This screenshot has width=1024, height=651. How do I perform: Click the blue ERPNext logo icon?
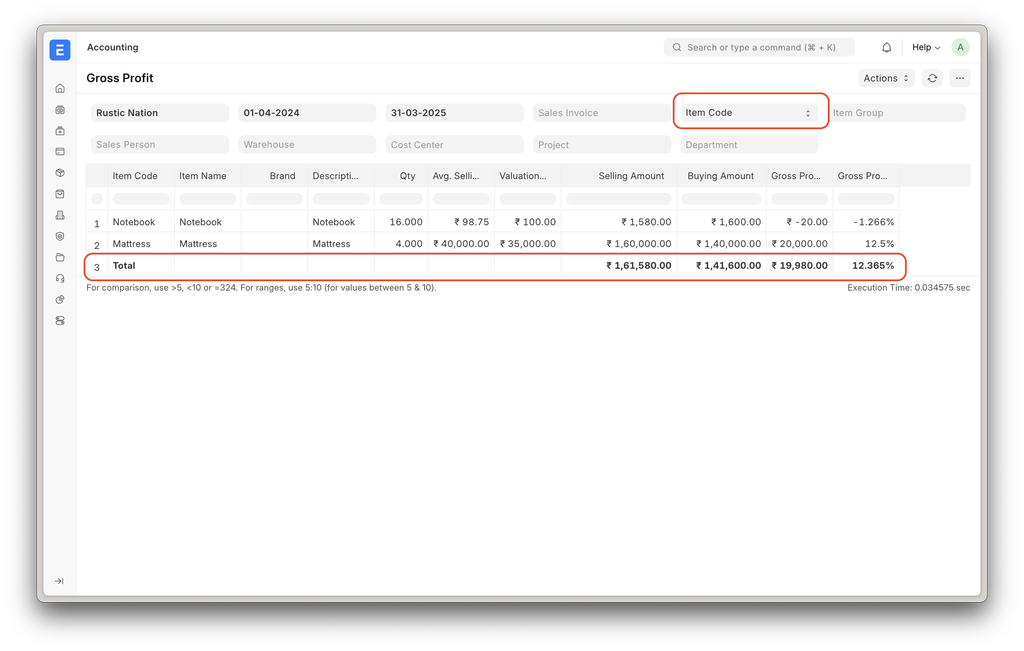click(60, 50)
